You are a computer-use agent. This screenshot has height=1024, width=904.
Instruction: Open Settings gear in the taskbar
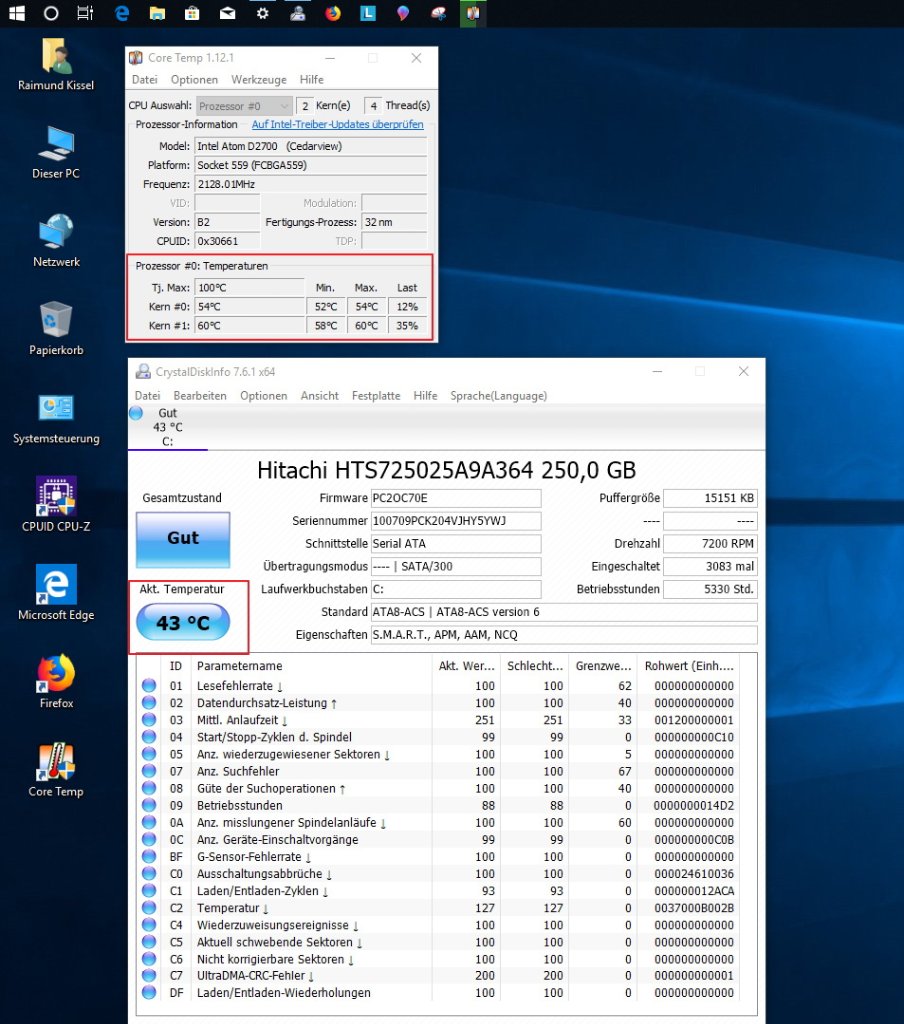263,13
